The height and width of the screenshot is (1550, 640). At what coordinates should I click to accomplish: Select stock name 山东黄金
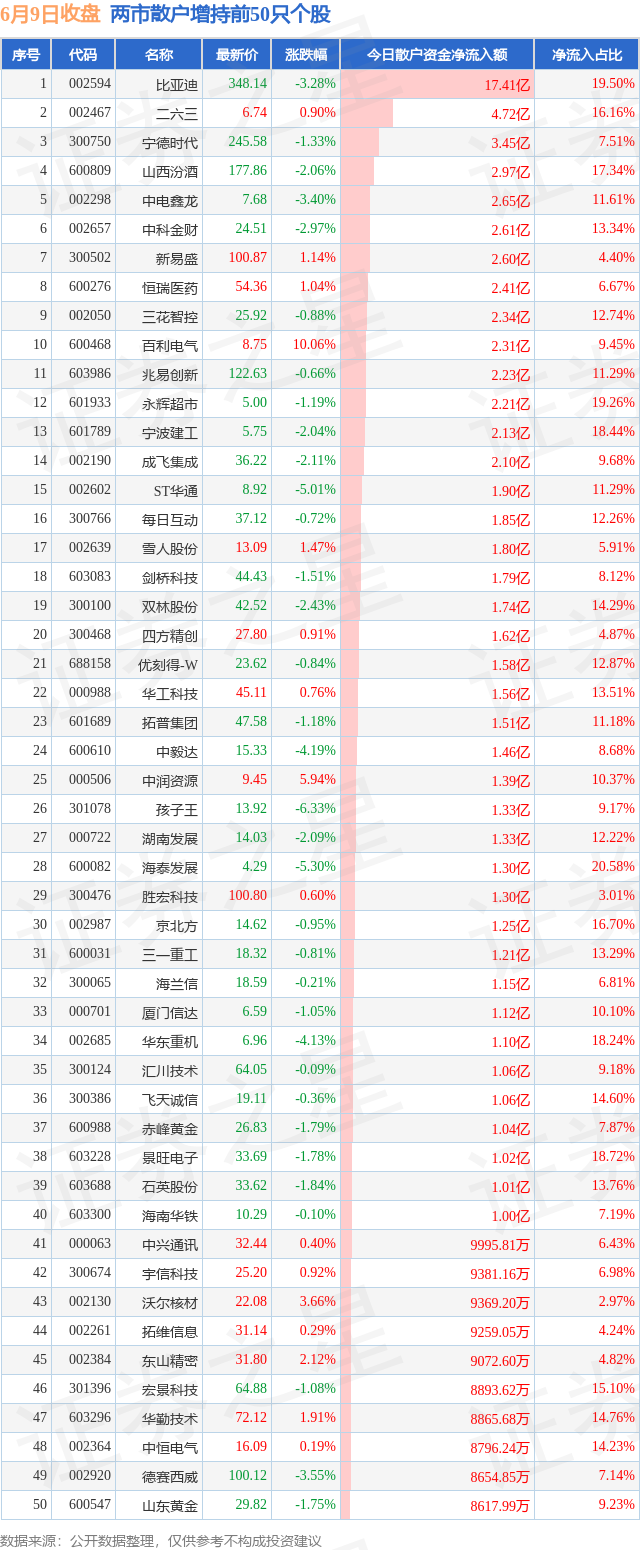(x=170, y=1506)
